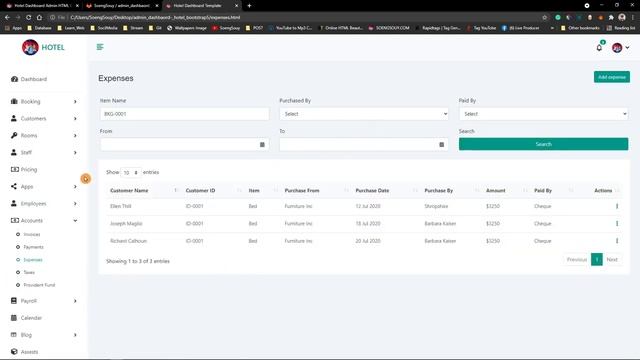Click the Blog icon in the sidebar

pos(14,335)
